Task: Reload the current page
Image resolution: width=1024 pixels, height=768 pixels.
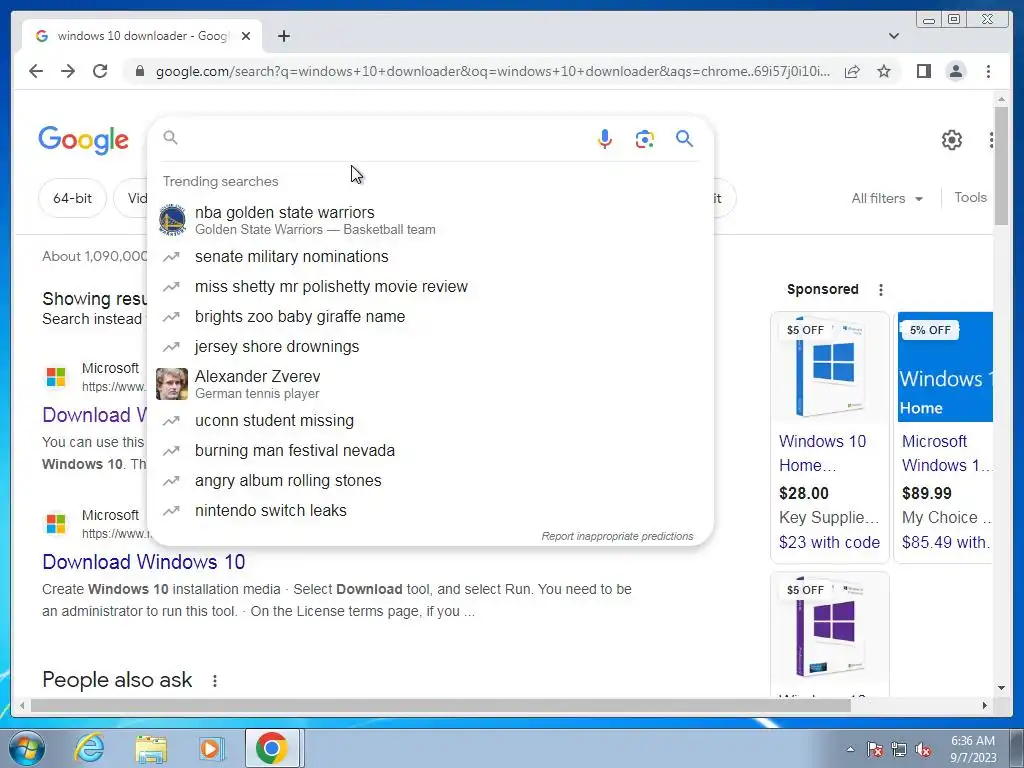Action: [x=100, y=71]
